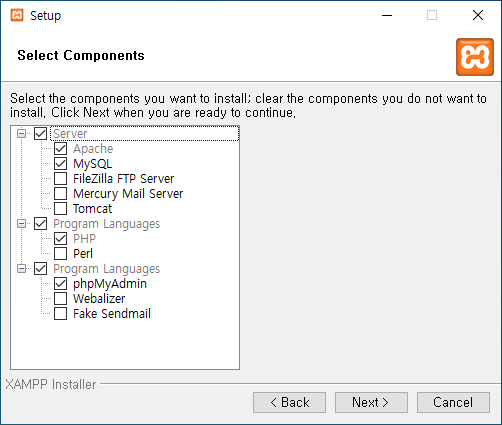This screenshot has height=425, width=502.
Task: Click the Next button
Action: (371, 402)
